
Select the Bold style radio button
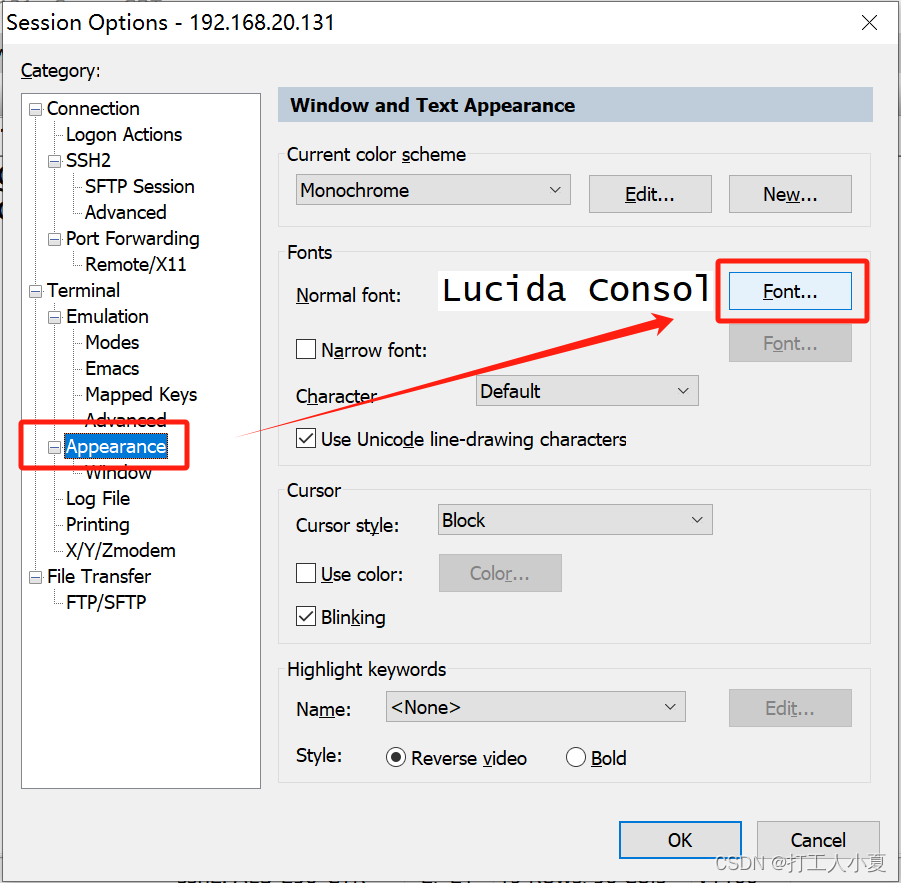click(576, 758)
